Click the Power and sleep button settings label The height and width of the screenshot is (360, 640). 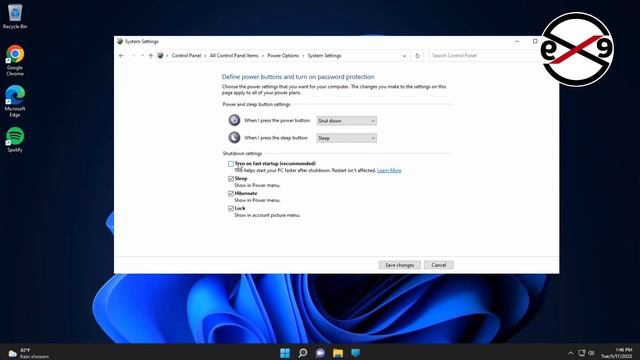256,104
